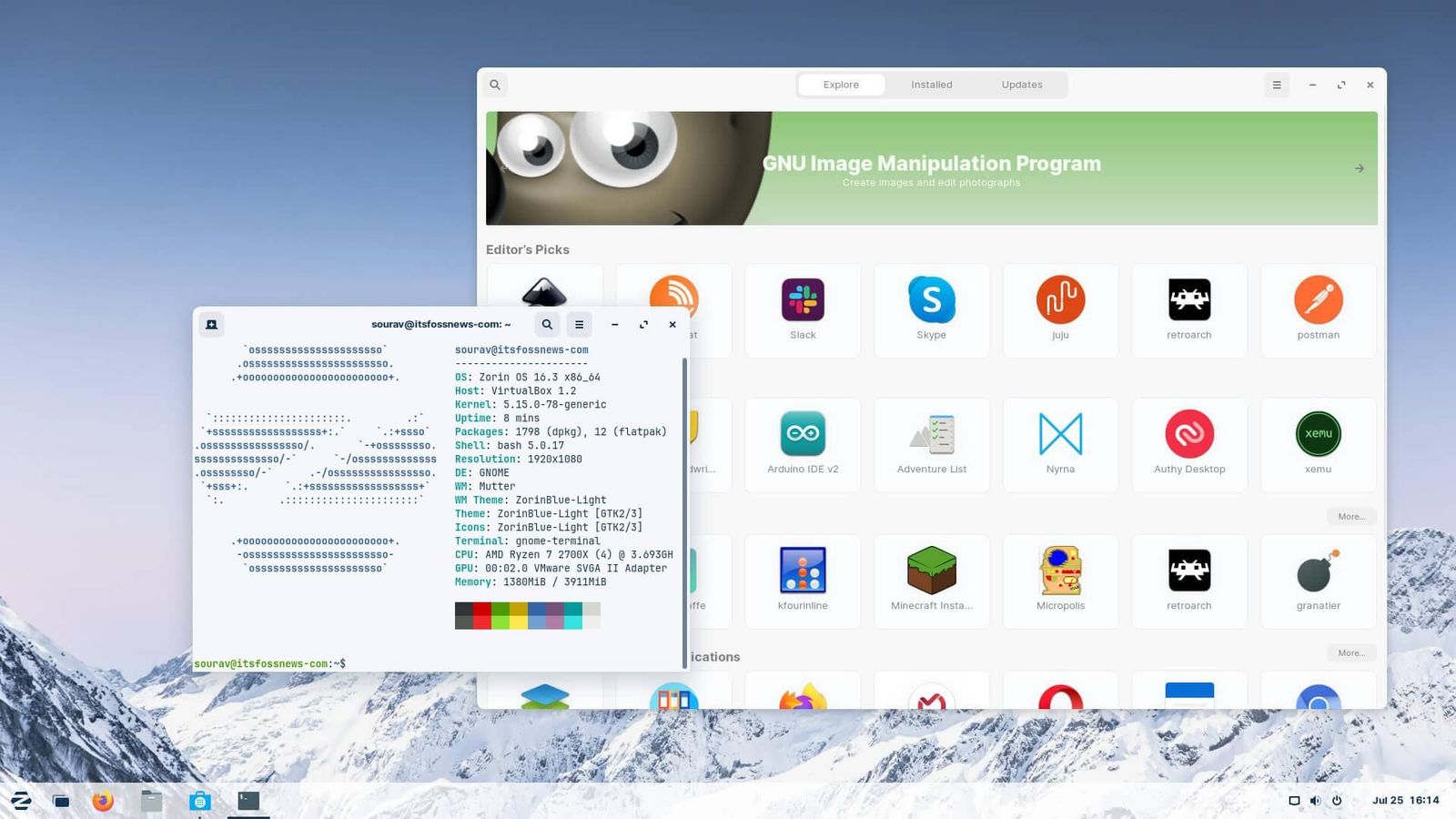Viewport: 1456px width, 819px height.
Task: Launch Firefox from the taskbar
Action: click(103, 801)
